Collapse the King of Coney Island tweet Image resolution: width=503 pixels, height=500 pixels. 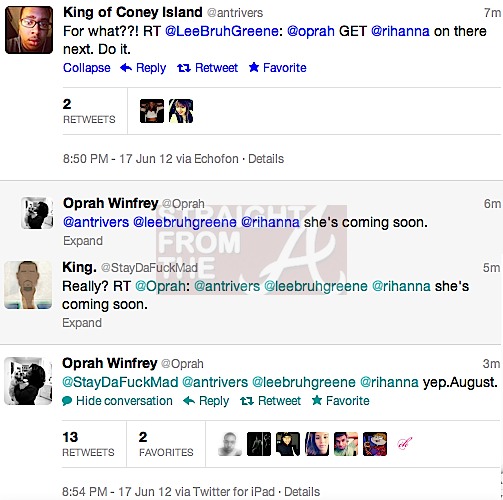click(x=87, y=68)
